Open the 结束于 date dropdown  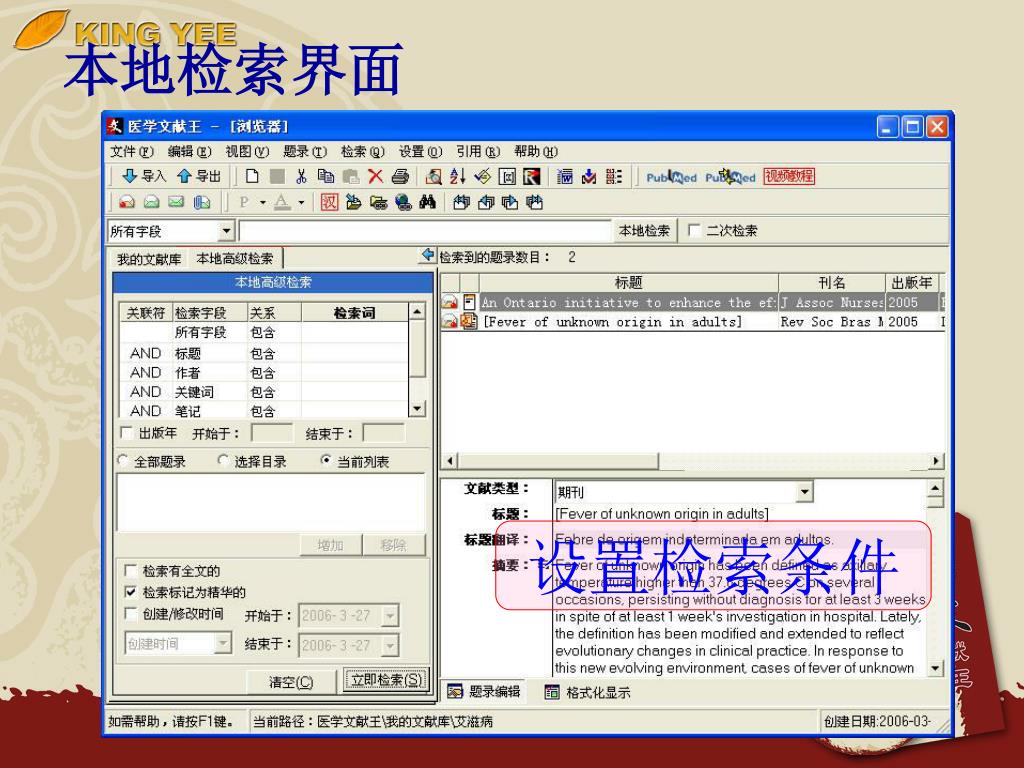[391, 645]
